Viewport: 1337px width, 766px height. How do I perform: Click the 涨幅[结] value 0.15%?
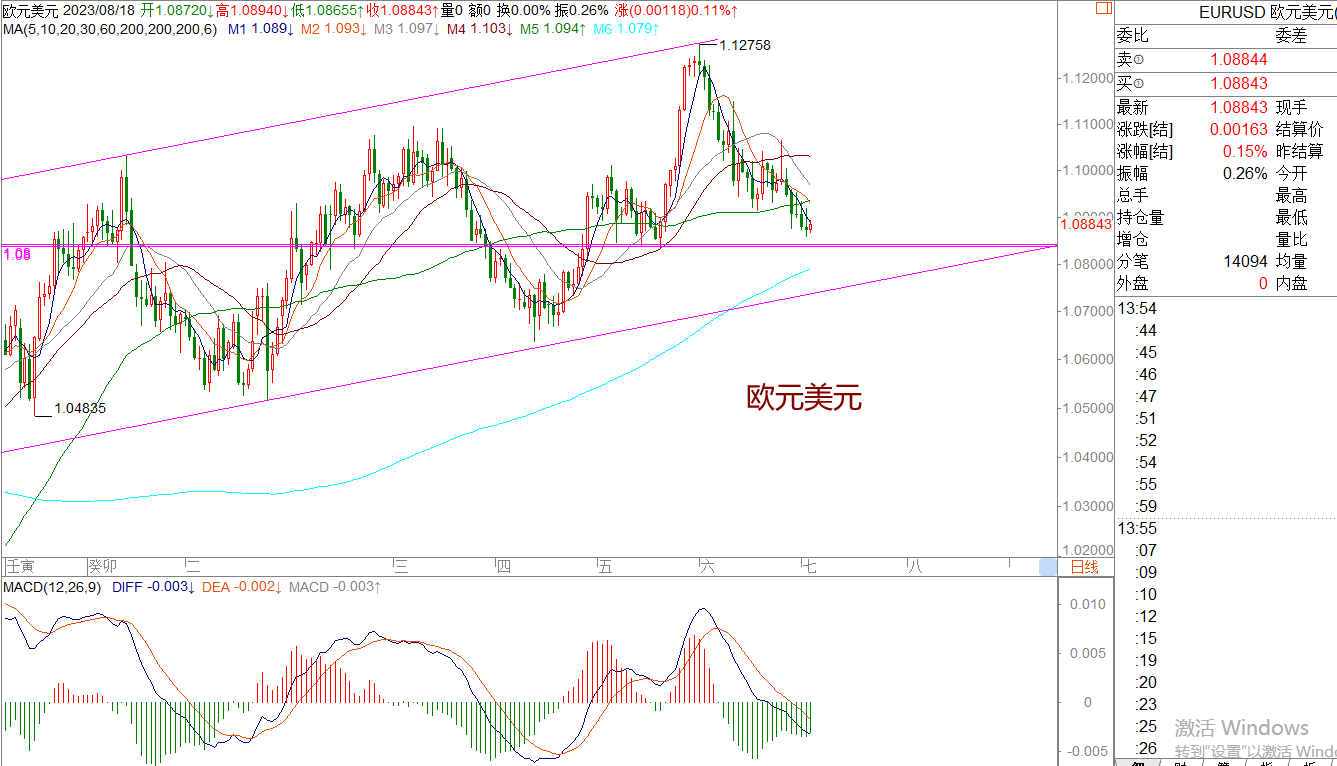pos(1245,151)
